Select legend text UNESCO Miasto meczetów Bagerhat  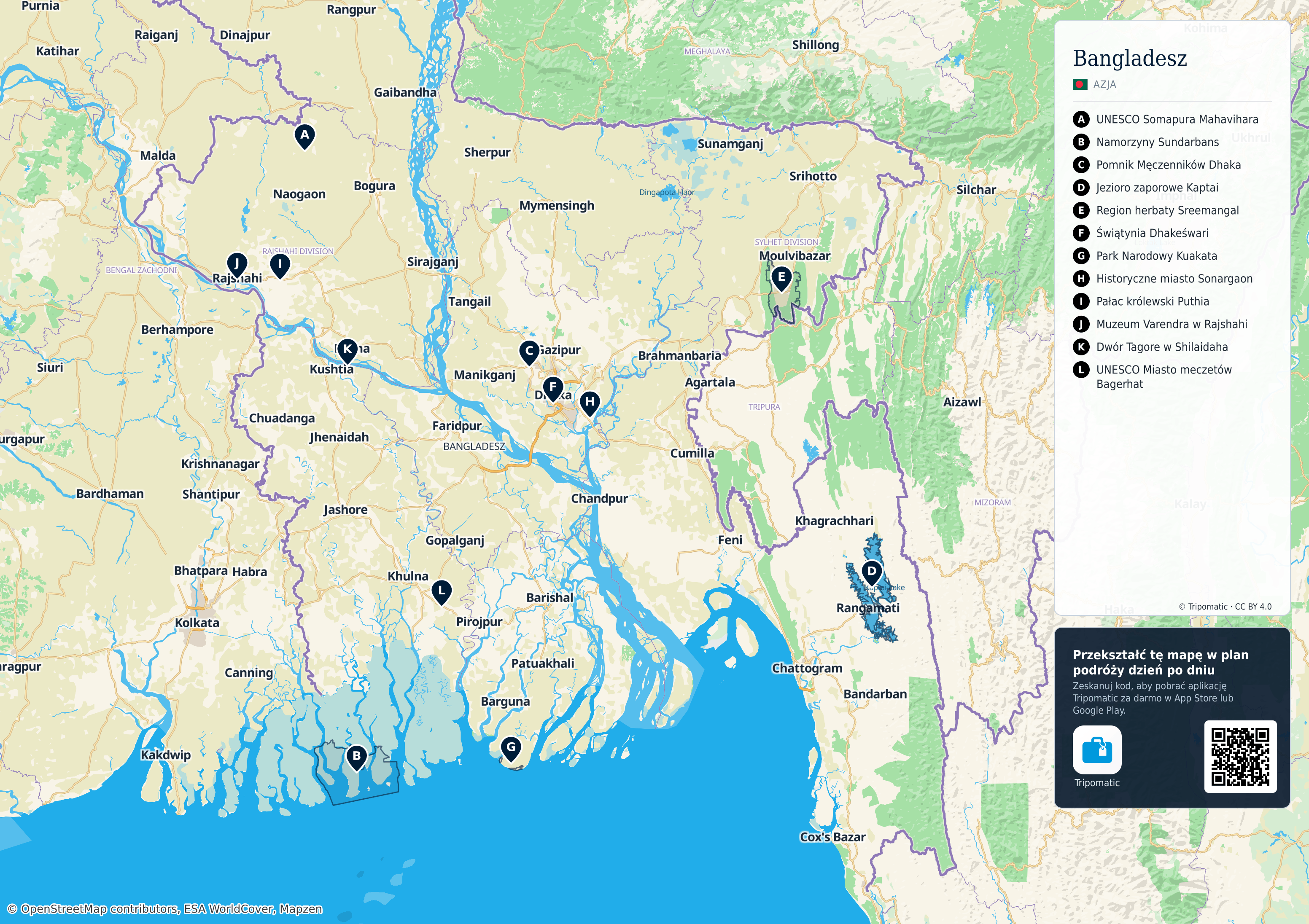click(1164, 377)
